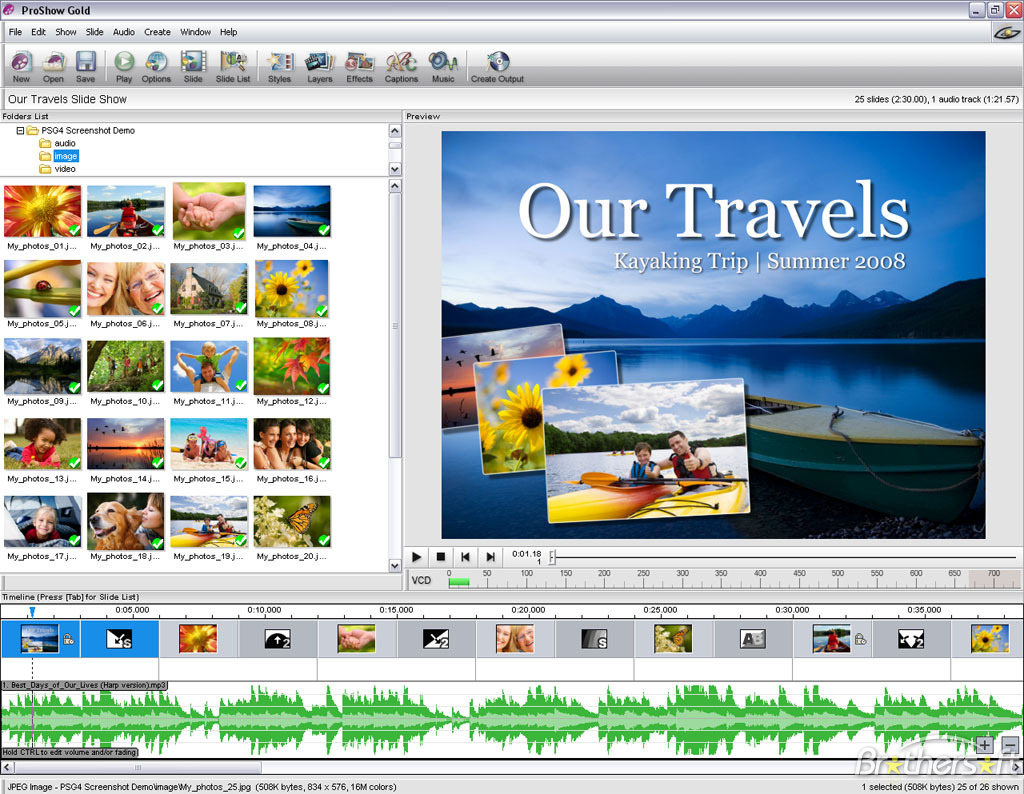Click the Play toolbar icon
This screenshot has height=794, width=1024.
124,62
